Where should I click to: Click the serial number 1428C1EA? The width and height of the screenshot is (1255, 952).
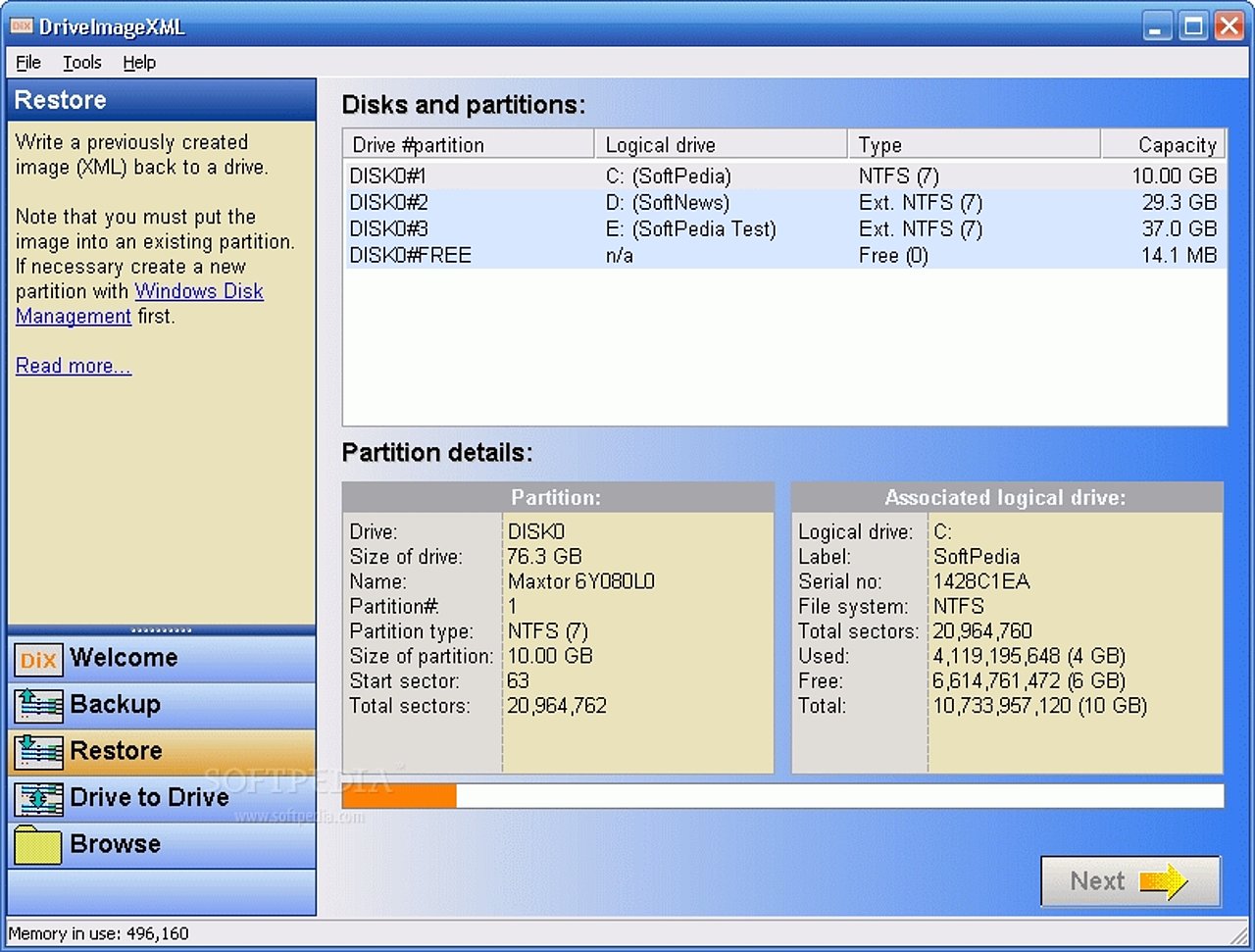pos(981,581)
